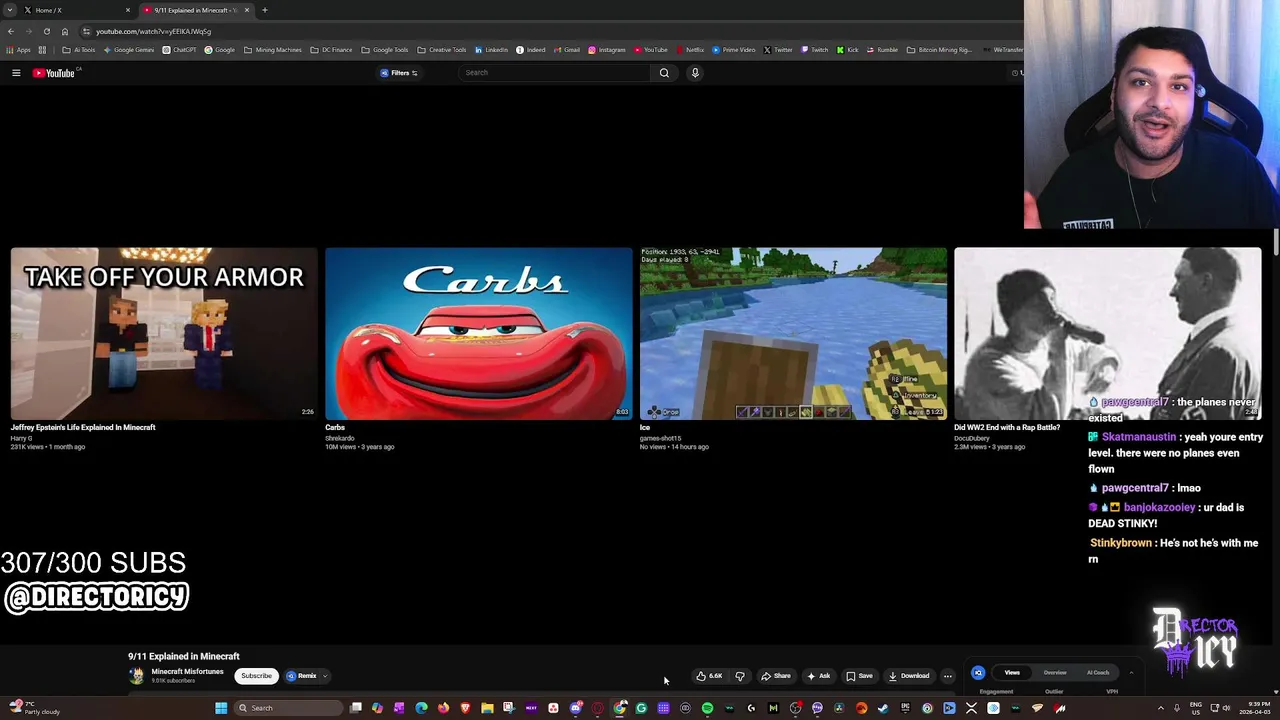Subscribe to Minecraft Misfortunes channel
This screenshot has height=720, width=1280.
coord(256,676)
